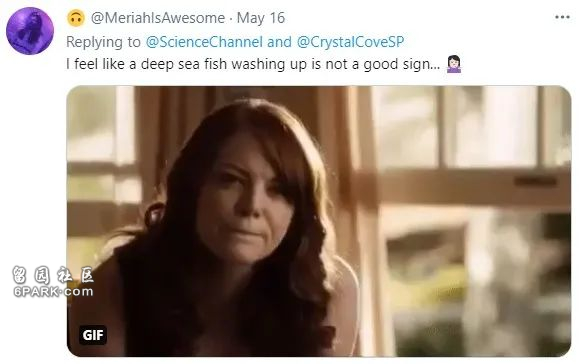
Task: Click the tweet text about deep sea fish
Action: pos(253,64)
